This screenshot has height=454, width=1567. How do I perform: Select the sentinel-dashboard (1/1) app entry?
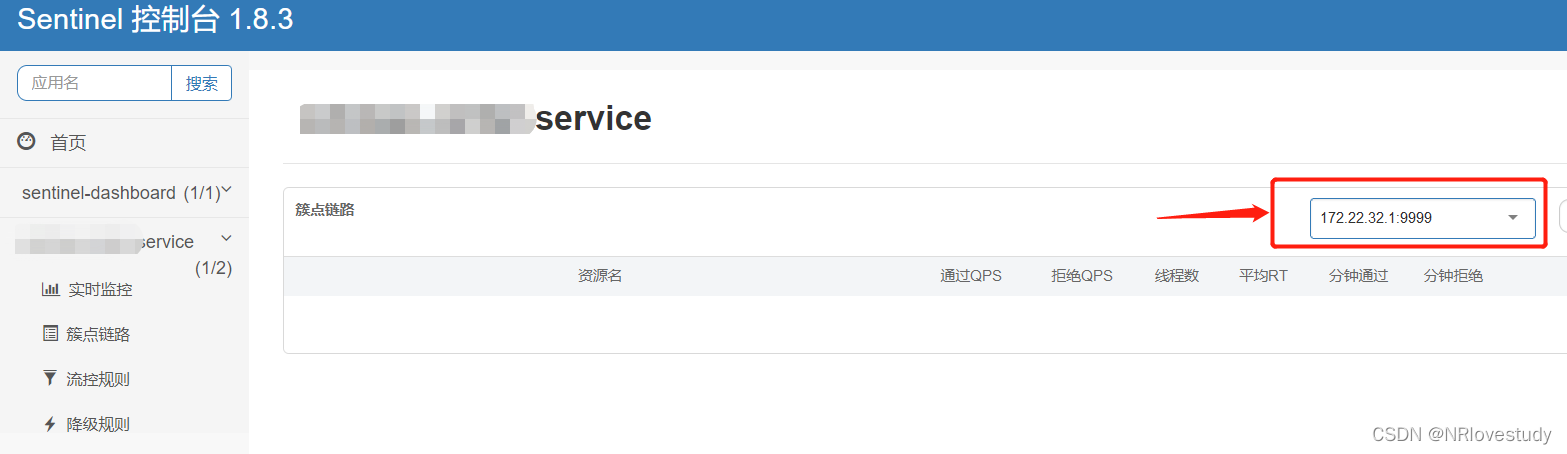tap(120, 193)
